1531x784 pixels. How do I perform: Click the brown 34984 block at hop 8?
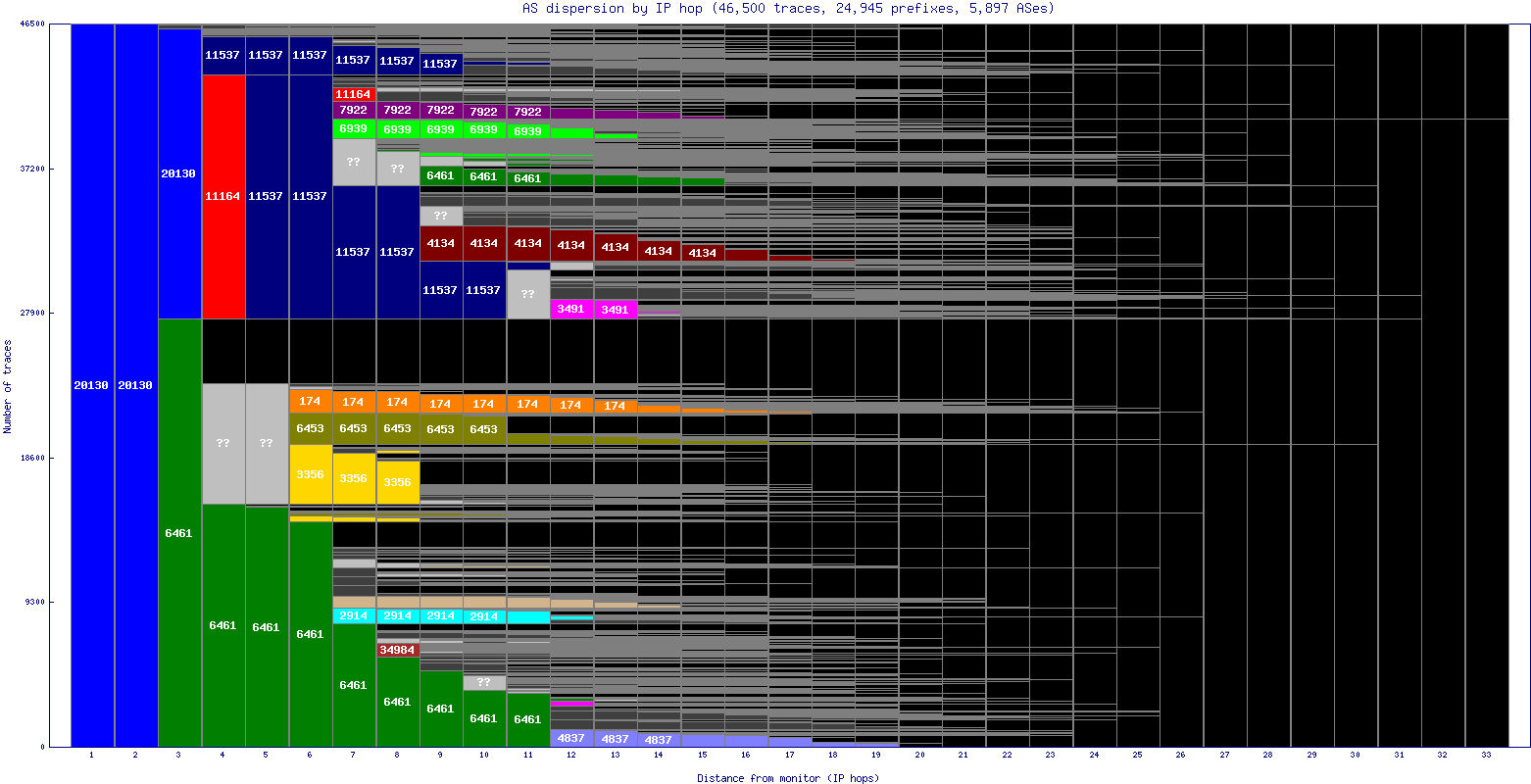point(397,650)
